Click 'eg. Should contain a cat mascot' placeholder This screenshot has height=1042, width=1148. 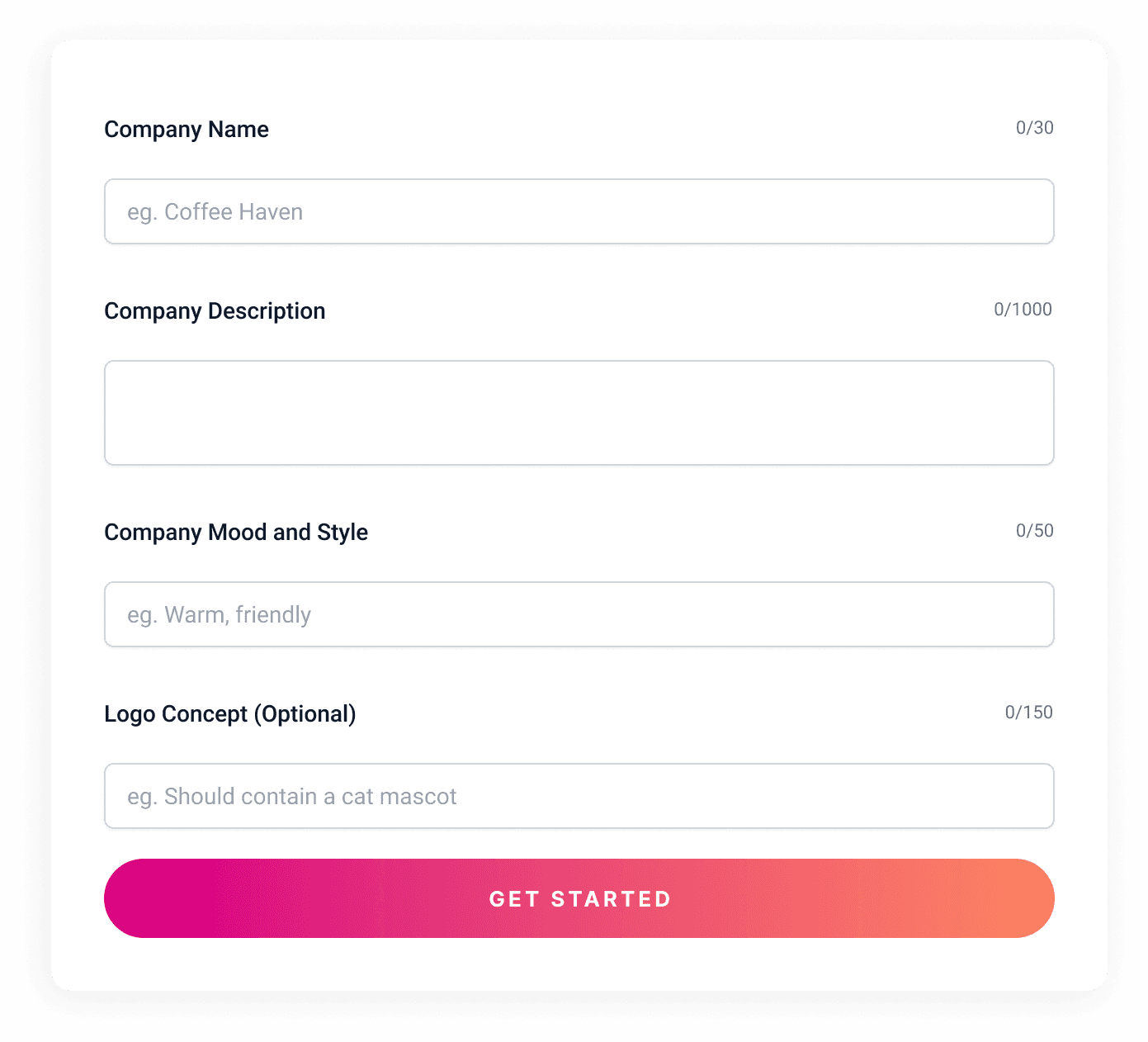tap(292, 797)
